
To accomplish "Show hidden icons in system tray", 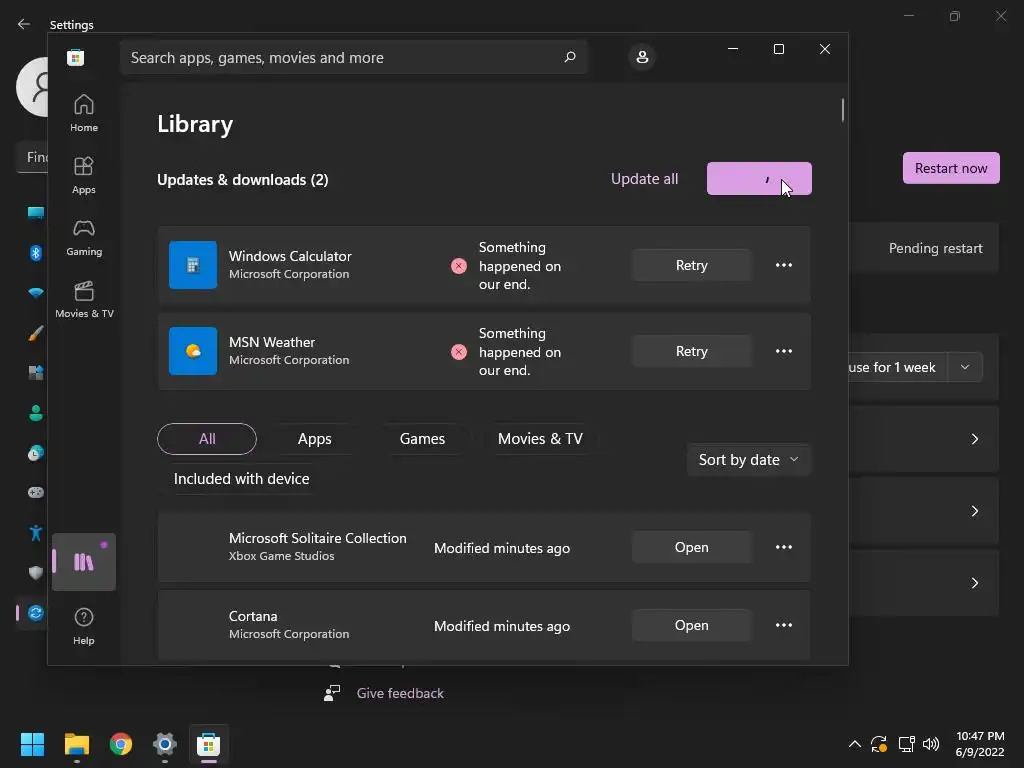I will click(854, 744).
